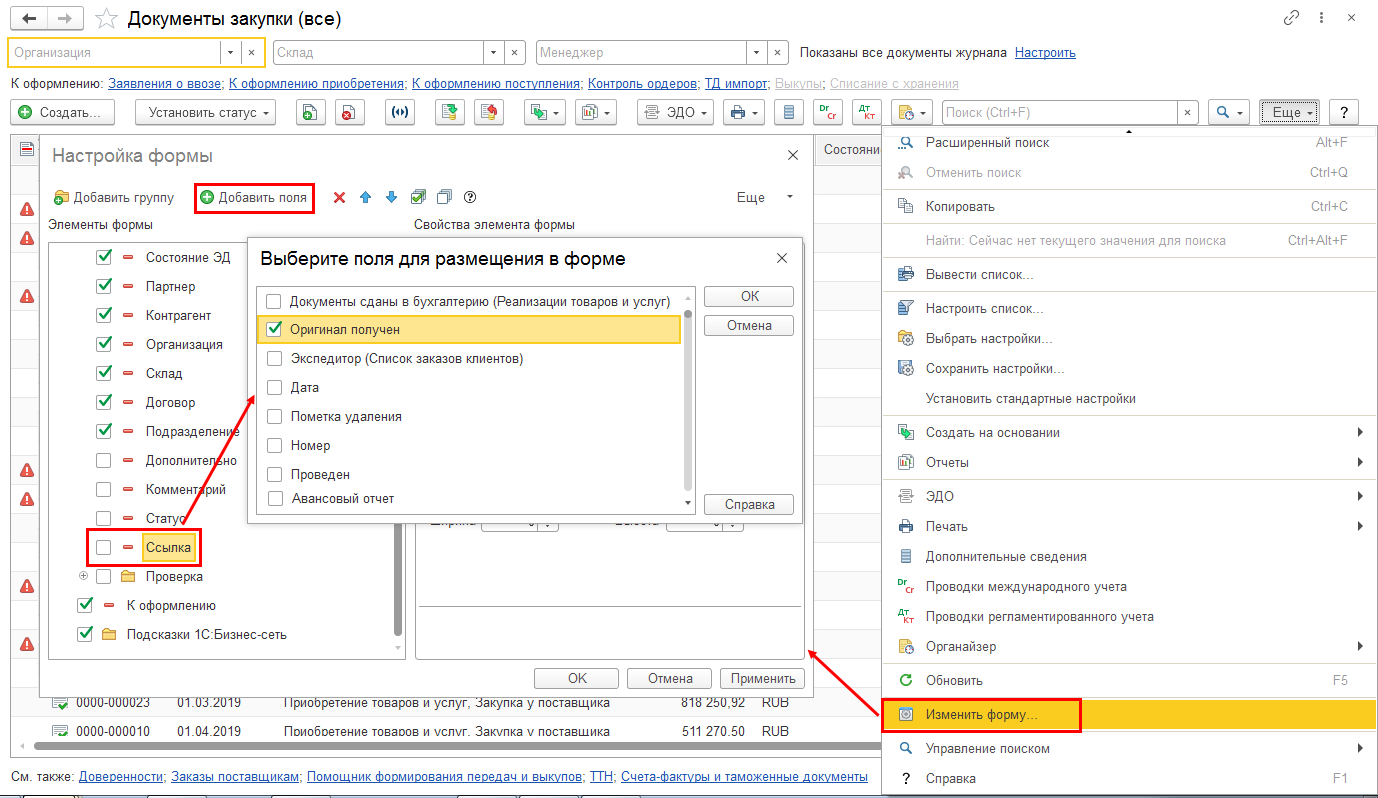Click the toolbar document icon with the green mark
The width and height of the screenshot is (1378, 798).
pos(310,113)
